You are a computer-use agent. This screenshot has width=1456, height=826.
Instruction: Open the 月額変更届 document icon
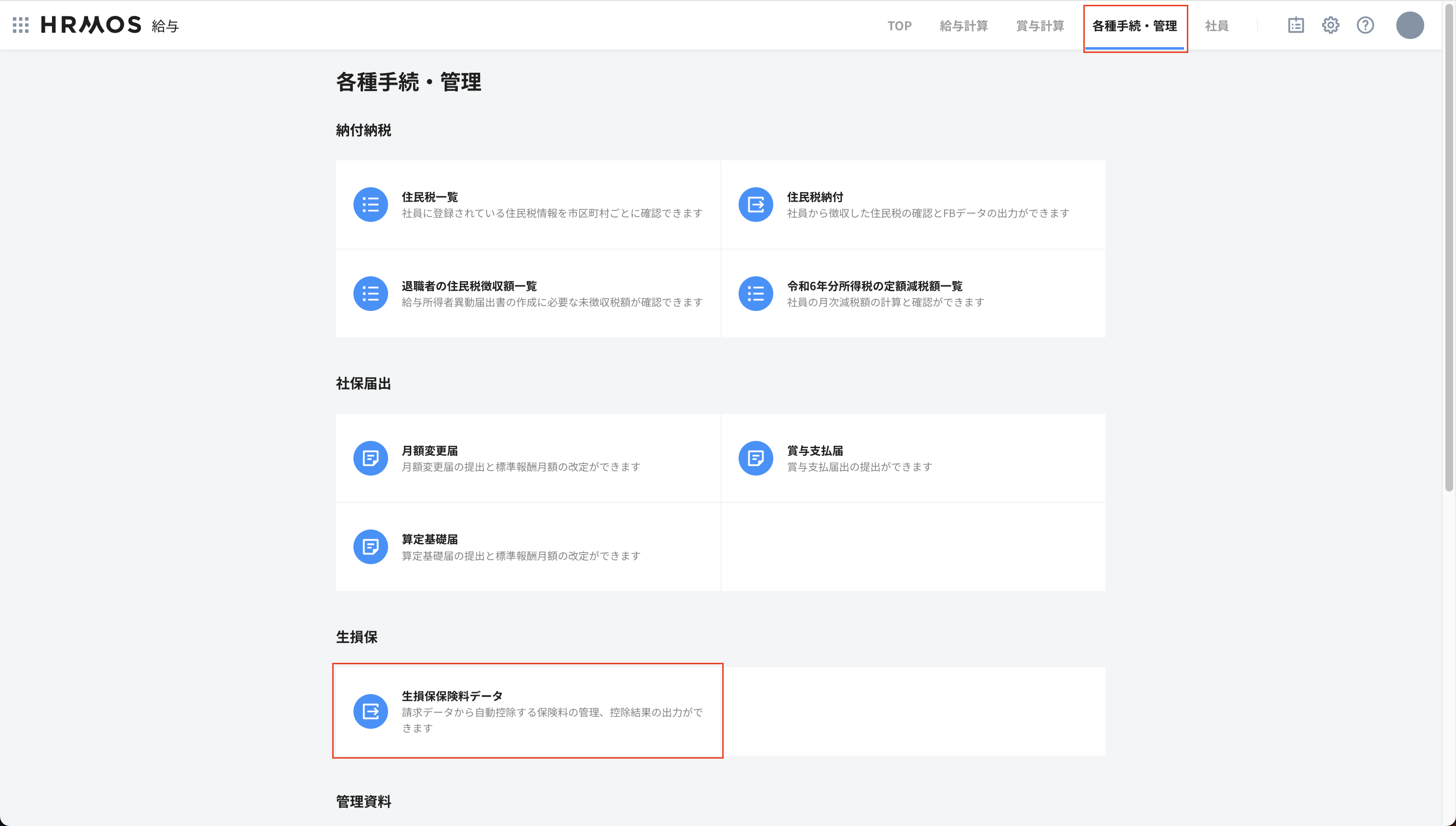370,458
